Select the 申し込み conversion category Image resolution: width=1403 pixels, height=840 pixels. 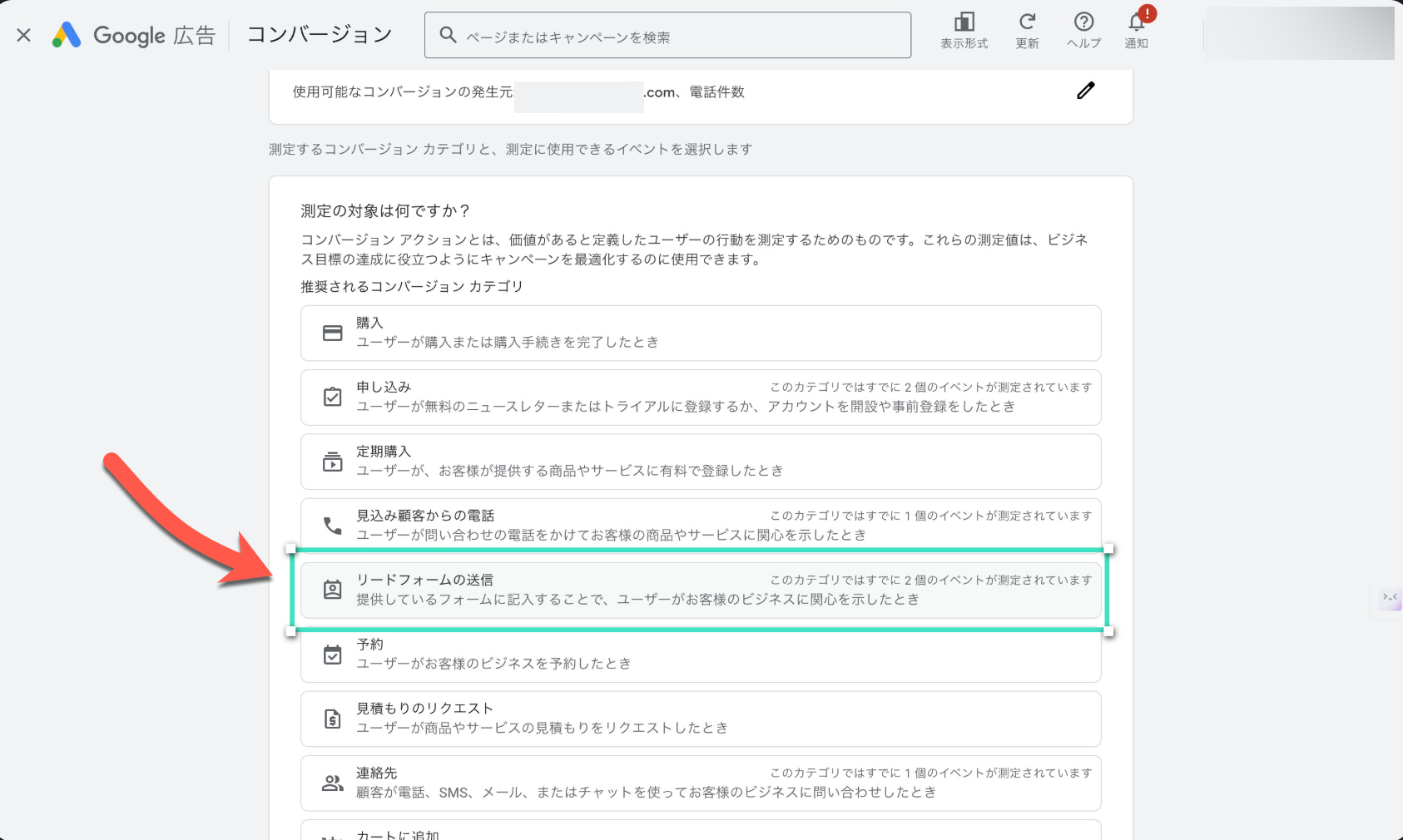tap(700, 398)
